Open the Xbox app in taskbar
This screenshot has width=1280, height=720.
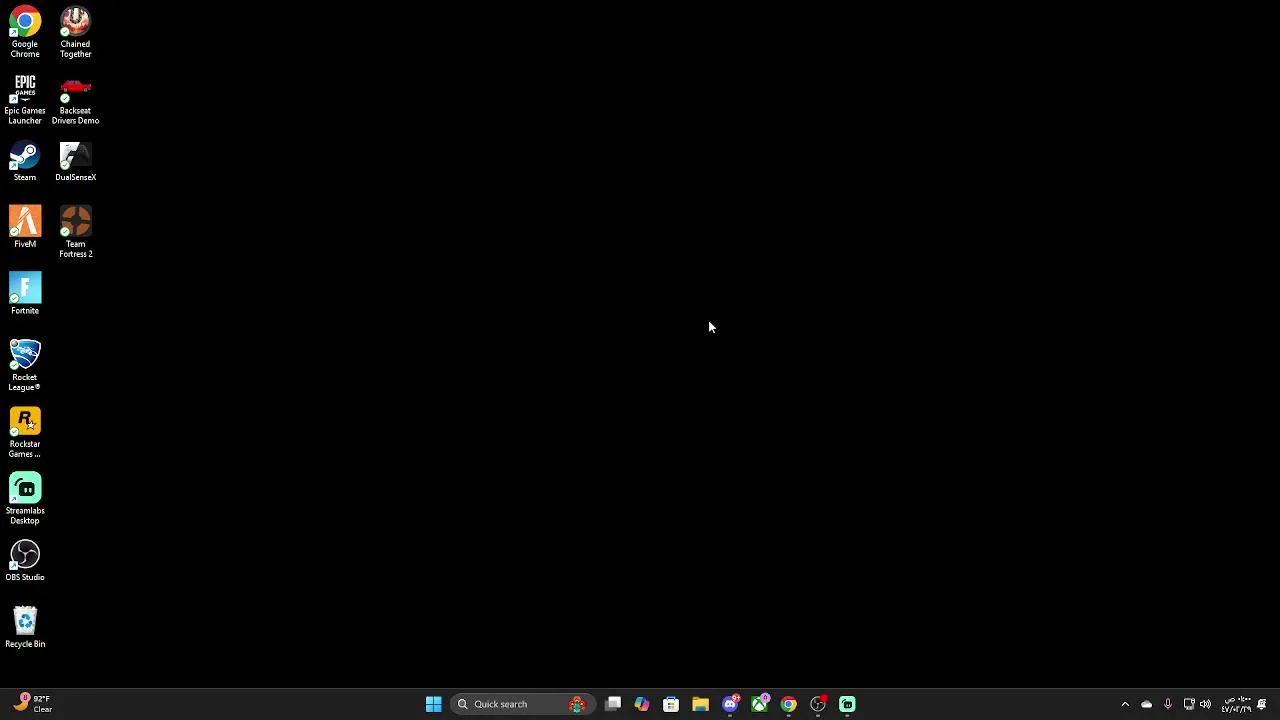click(759, 704)
